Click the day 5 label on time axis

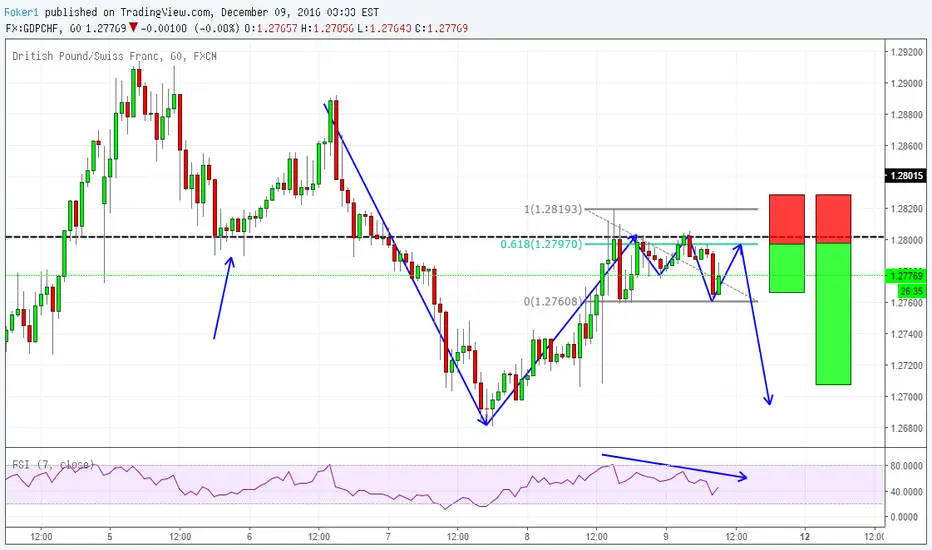click(110, 536)
